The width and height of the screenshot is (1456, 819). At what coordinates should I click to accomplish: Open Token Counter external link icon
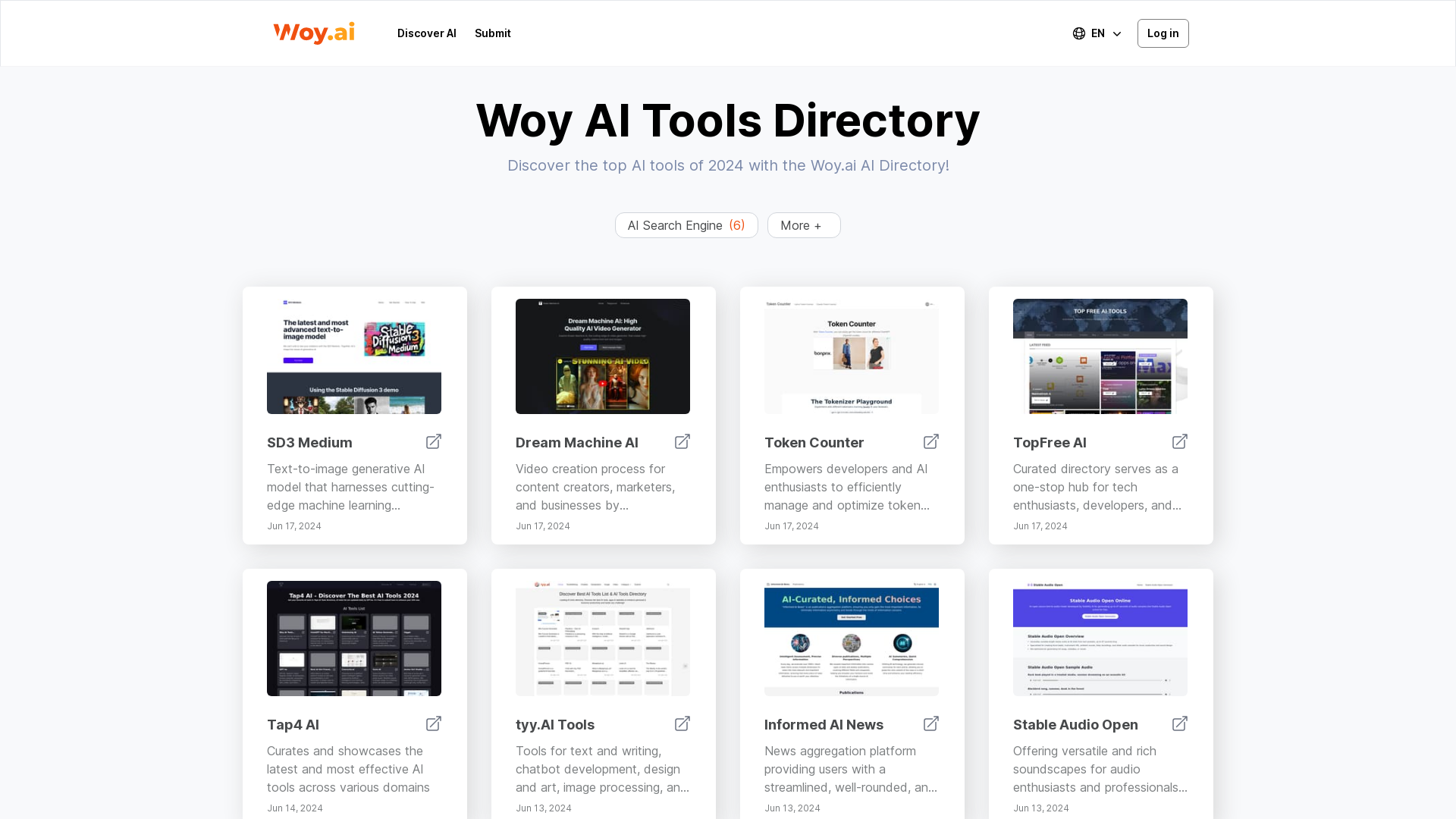930,441
